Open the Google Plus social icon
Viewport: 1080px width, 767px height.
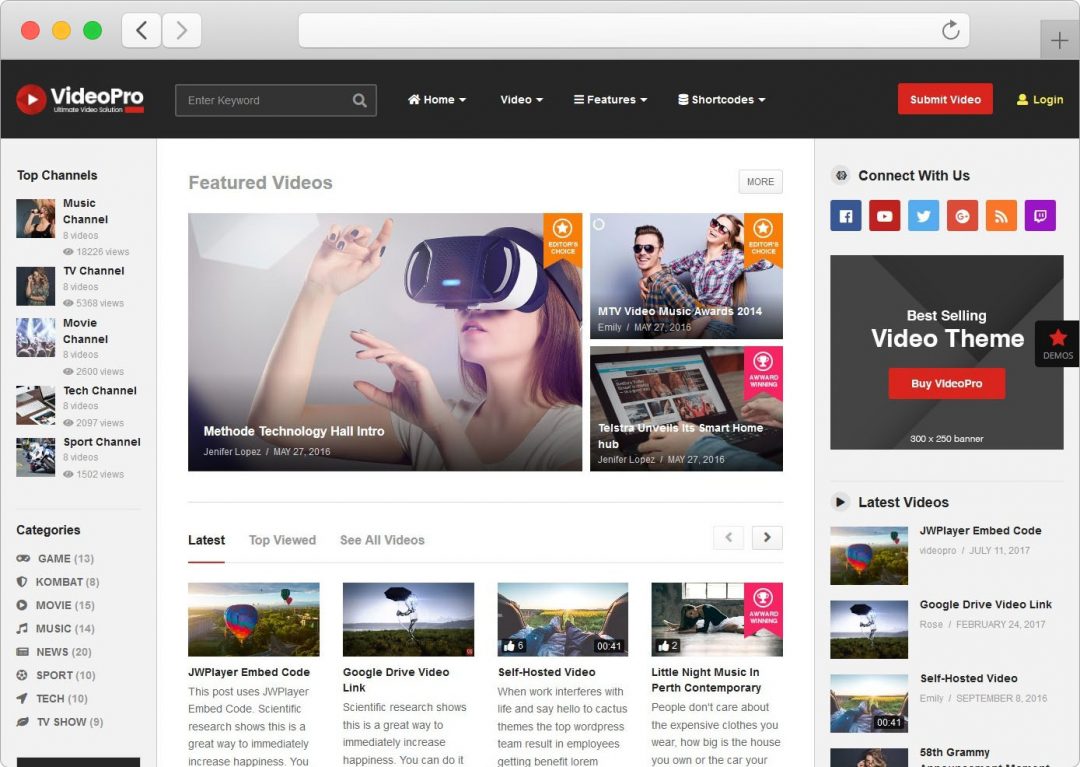[x=962, y=215]
